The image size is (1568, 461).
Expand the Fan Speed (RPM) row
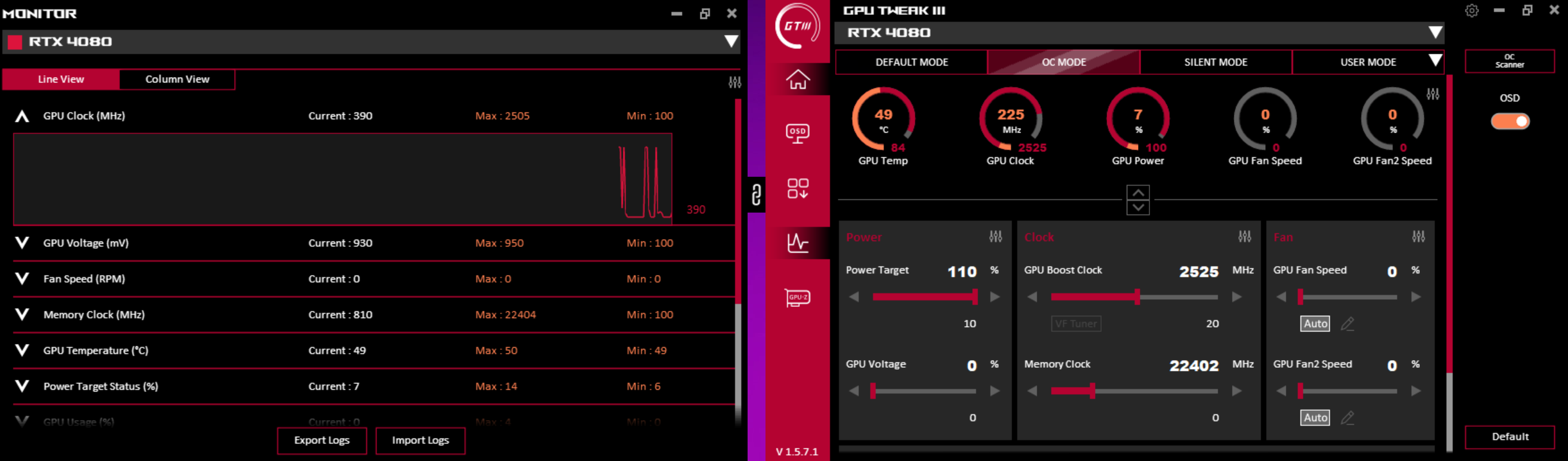tap(22, 279)
